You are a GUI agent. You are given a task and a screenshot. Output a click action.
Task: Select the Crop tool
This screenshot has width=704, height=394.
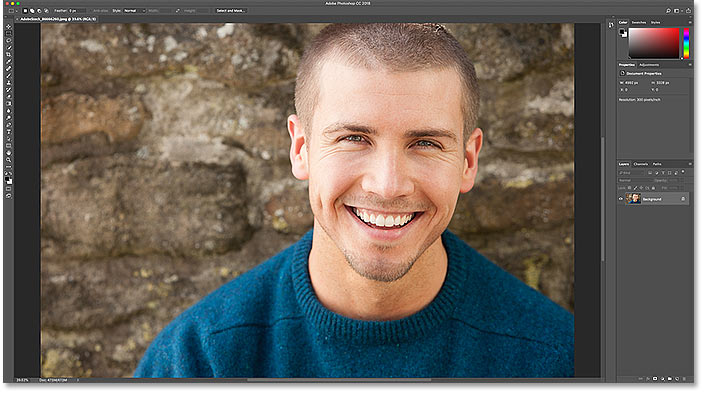[9, 54]
